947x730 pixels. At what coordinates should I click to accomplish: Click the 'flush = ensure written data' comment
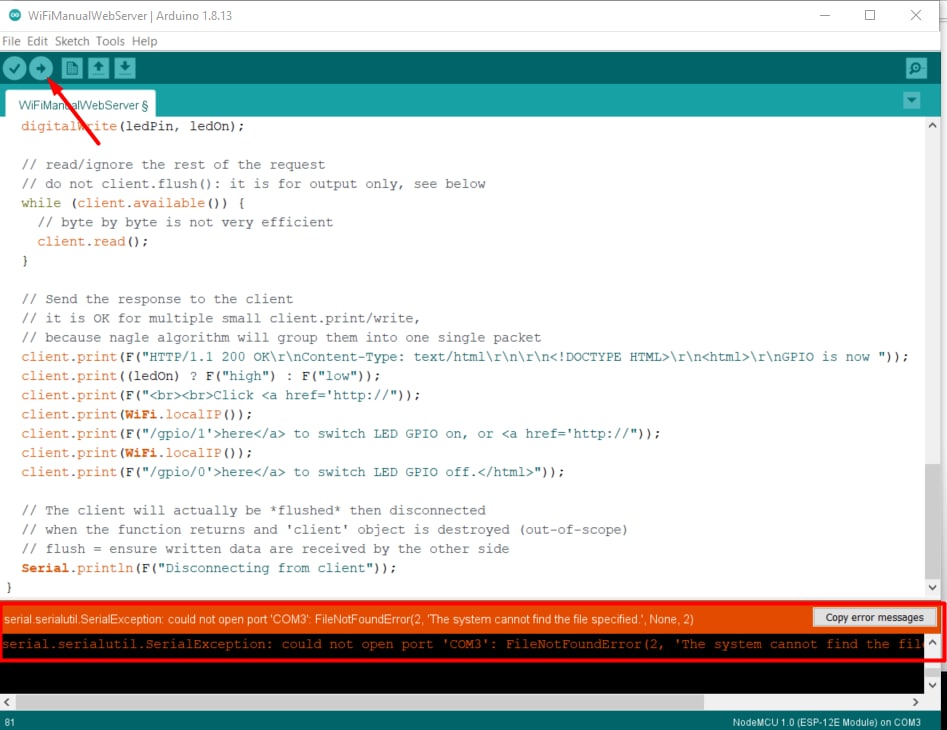tap(265, 549)
